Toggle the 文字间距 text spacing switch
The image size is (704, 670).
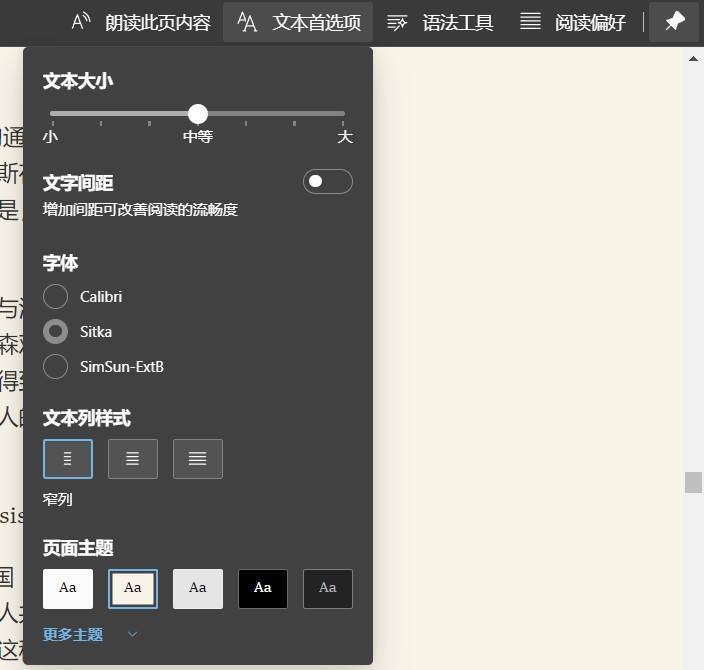(x=327, y=181)
